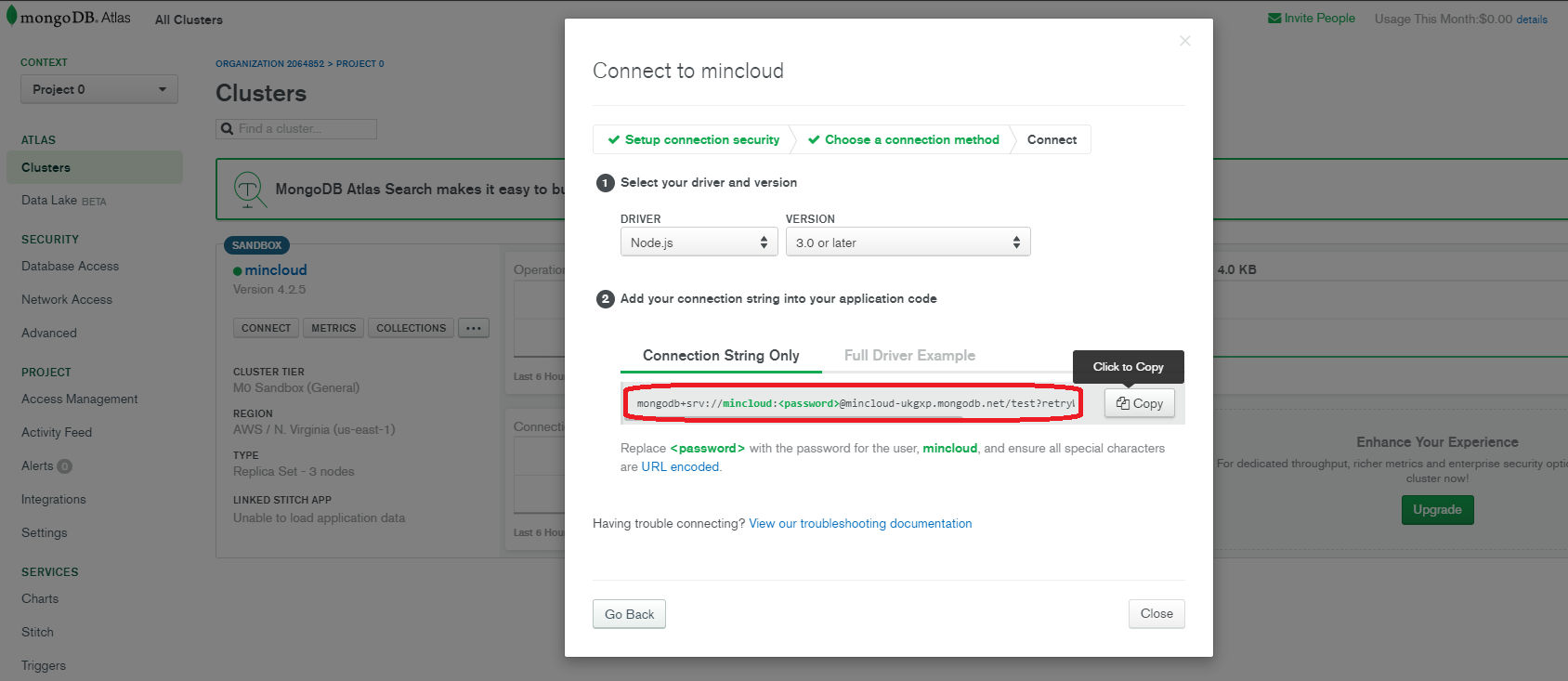Click the green Upgrade button
This screenshot has width=1568, height=681.
click(1437, 510)
